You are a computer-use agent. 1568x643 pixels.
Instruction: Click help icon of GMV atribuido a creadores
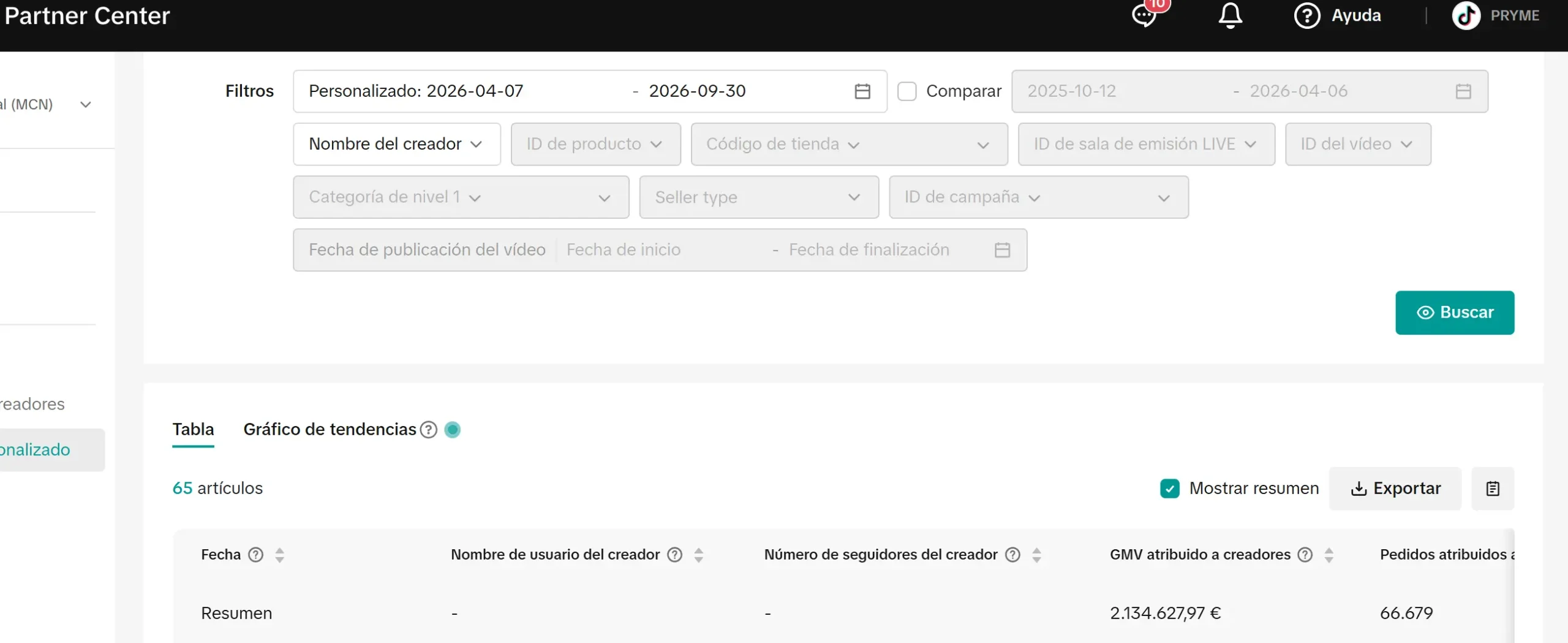coord(1305,555)
